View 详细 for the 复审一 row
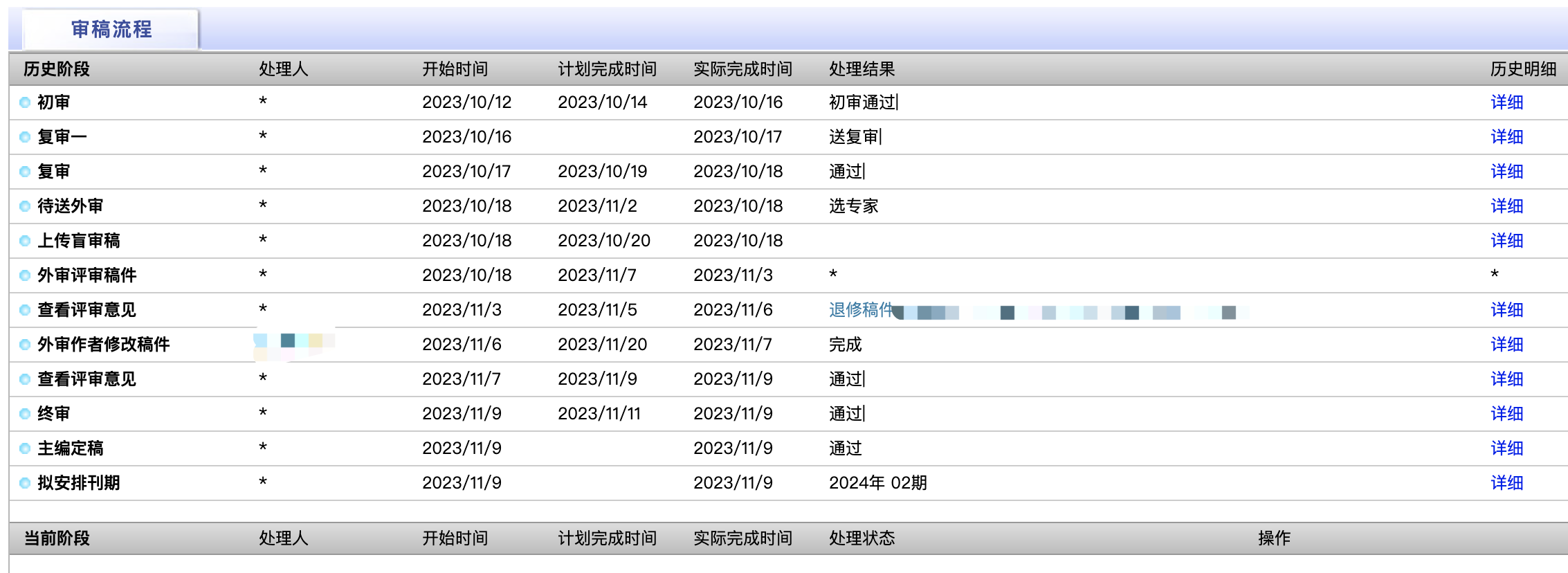The height and width of the screenshot is (573, 1568). point(1506,137)
